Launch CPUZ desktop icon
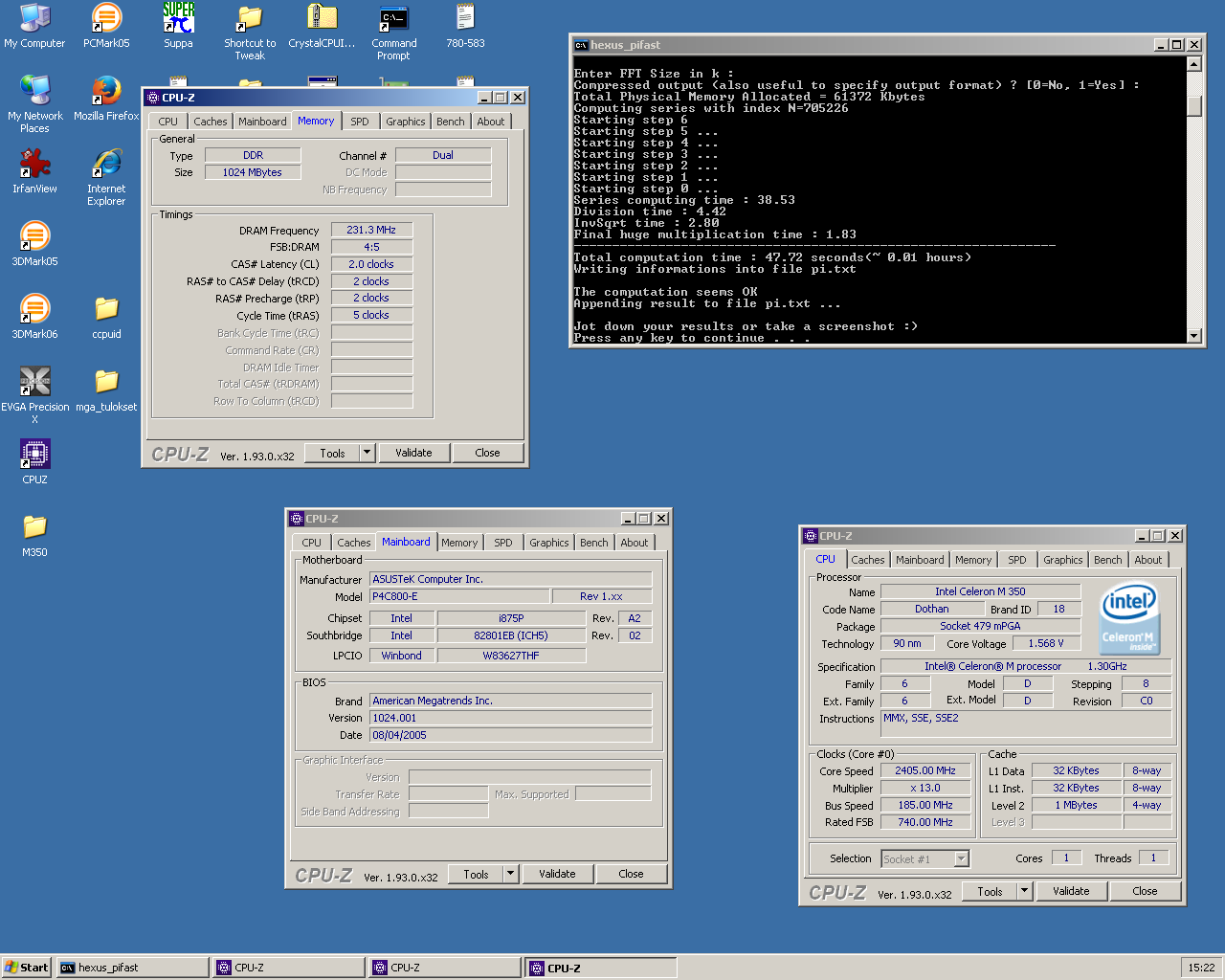 pos(34,462)
